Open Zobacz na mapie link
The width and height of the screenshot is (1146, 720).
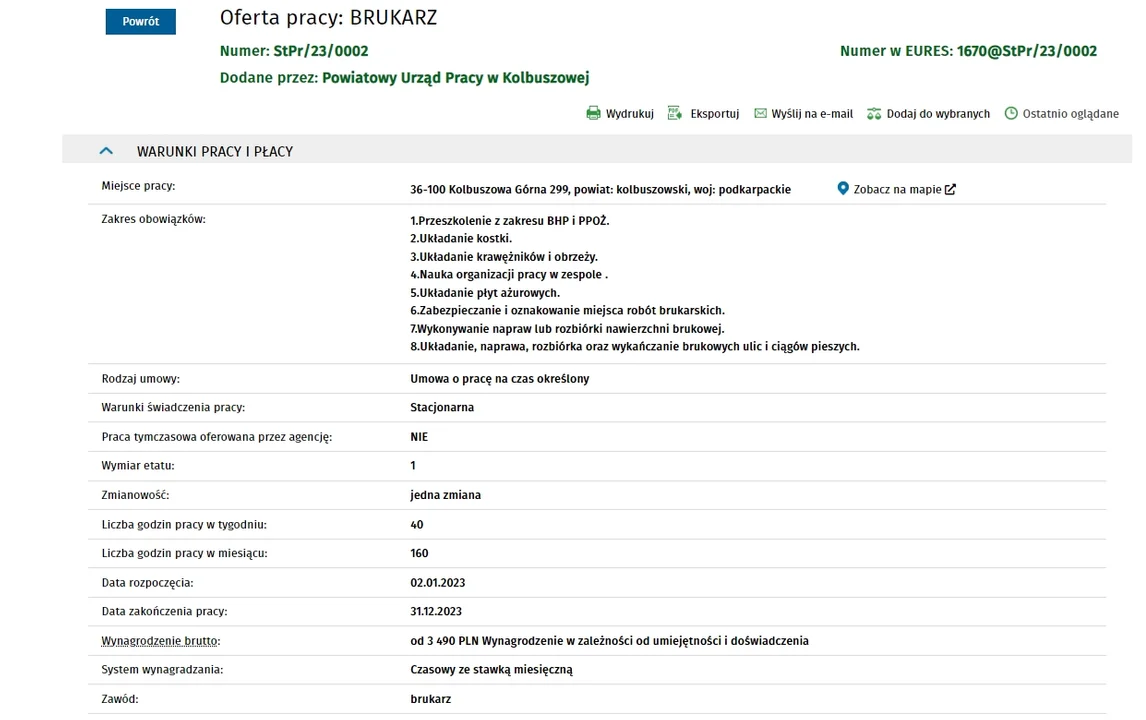(x=897, y=189)
